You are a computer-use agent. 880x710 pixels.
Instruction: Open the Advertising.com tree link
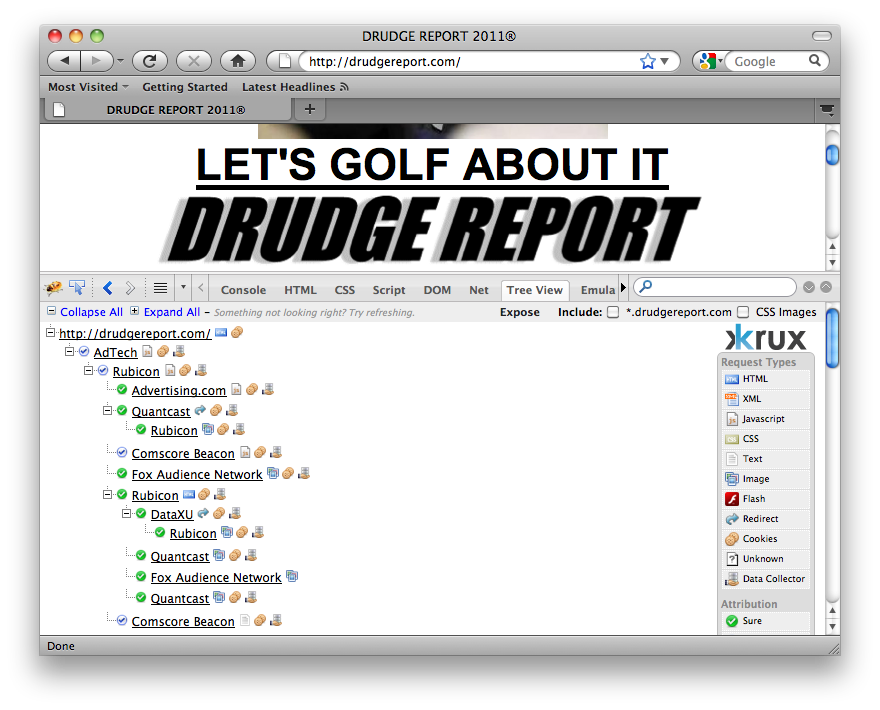pyautogui.click(x=178, y=391)
